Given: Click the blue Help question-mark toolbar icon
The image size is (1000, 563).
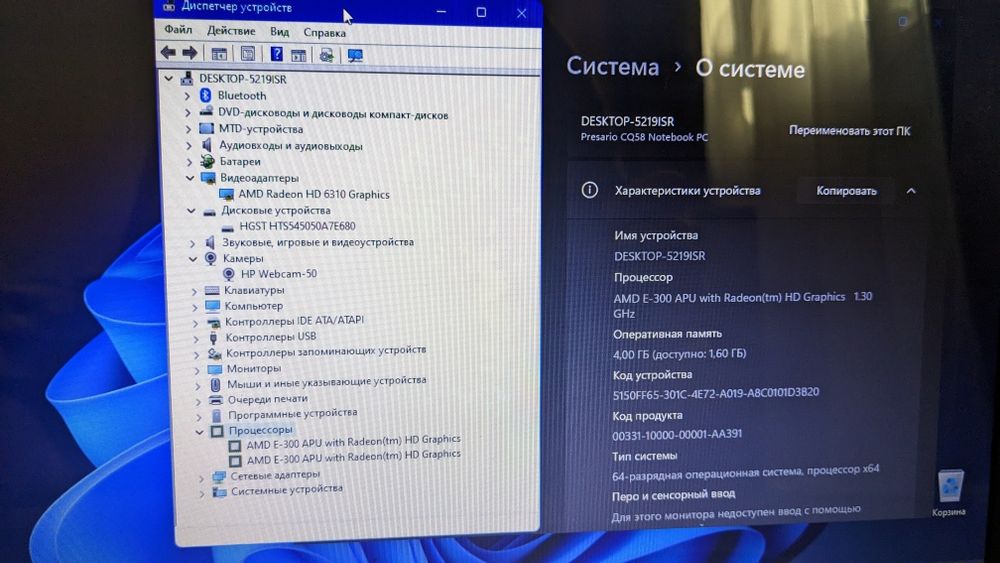Looking at the screenshot, I should pos(276,54).
